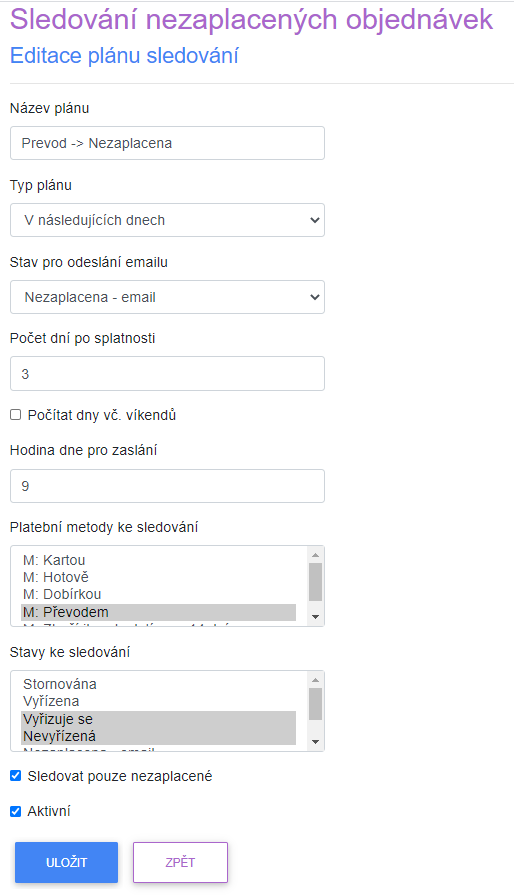Select M: Převodem in payment methods list

[159, 612]
